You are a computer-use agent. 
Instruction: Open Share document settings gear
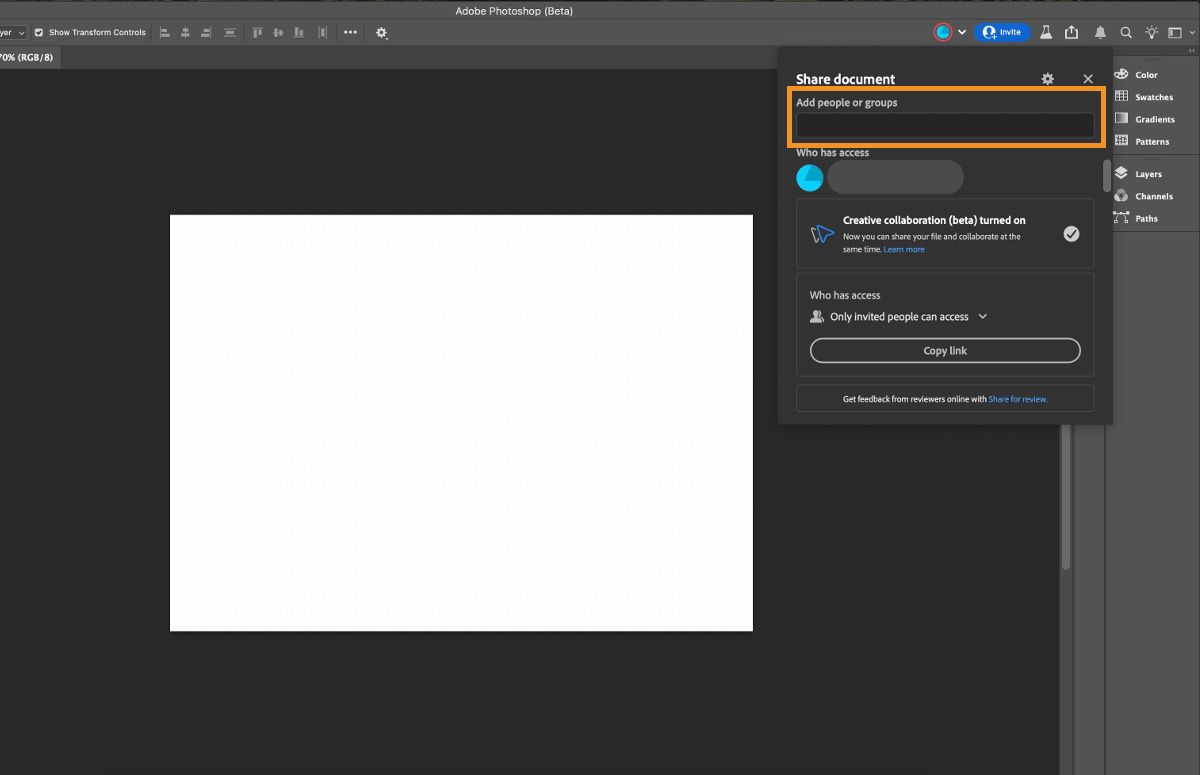[x=1047, y=78]
